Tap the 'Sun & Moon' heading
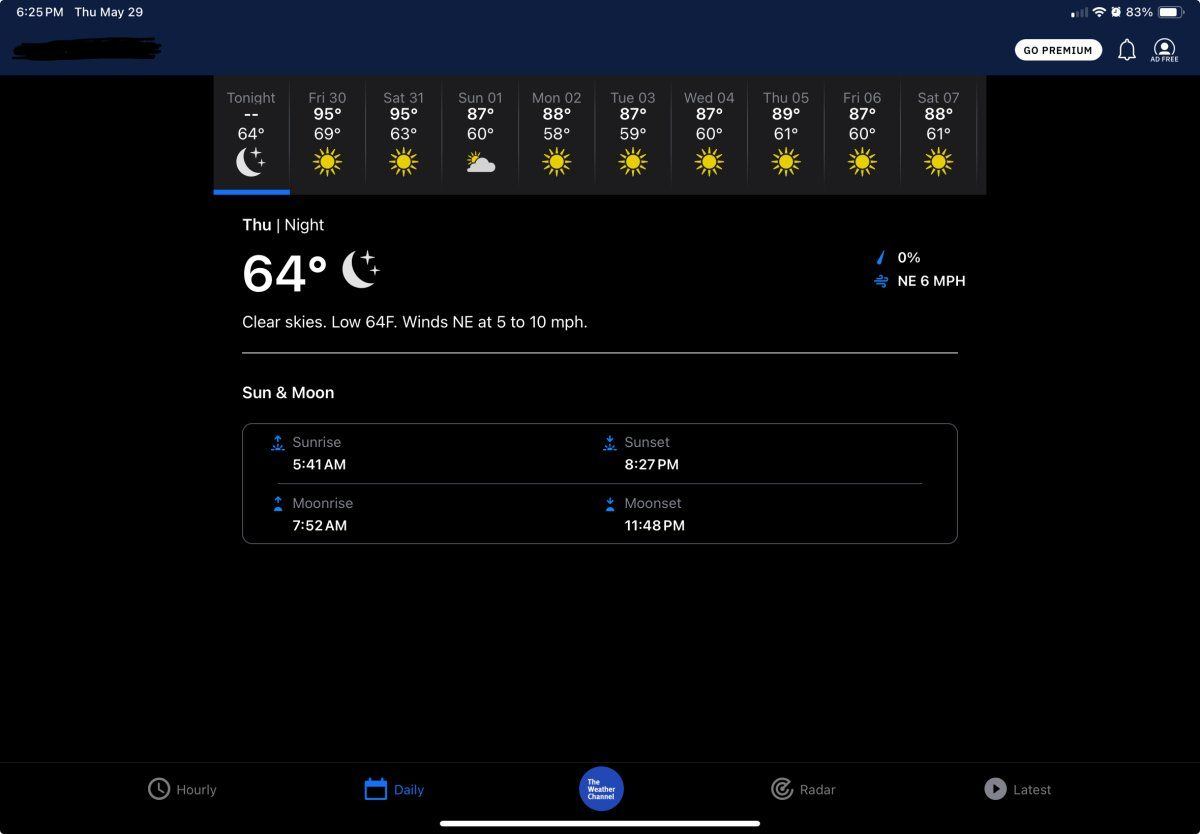Image resolution: width=1200 pixels, height=834 pixels. (288, 393)
